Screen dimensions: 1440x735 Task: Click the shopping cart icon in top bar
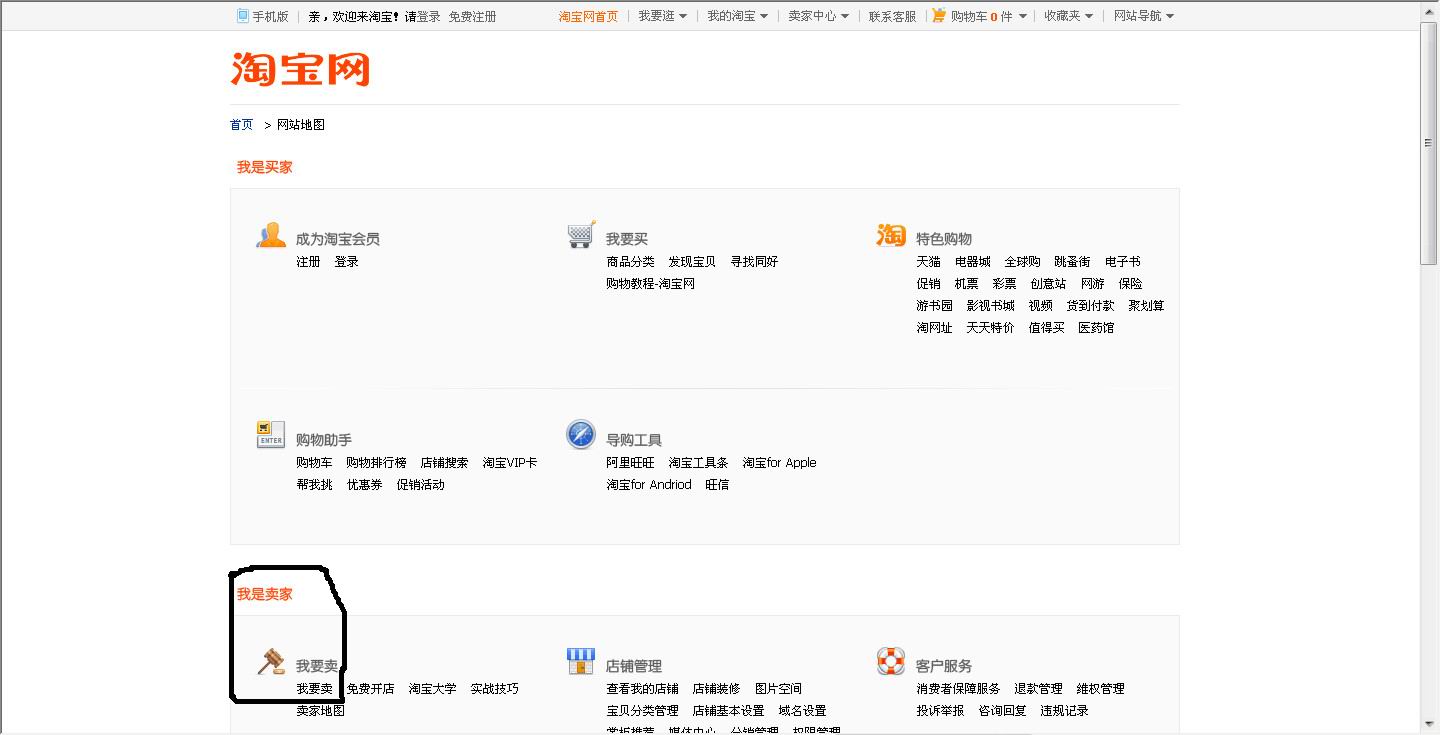[939, 16]
